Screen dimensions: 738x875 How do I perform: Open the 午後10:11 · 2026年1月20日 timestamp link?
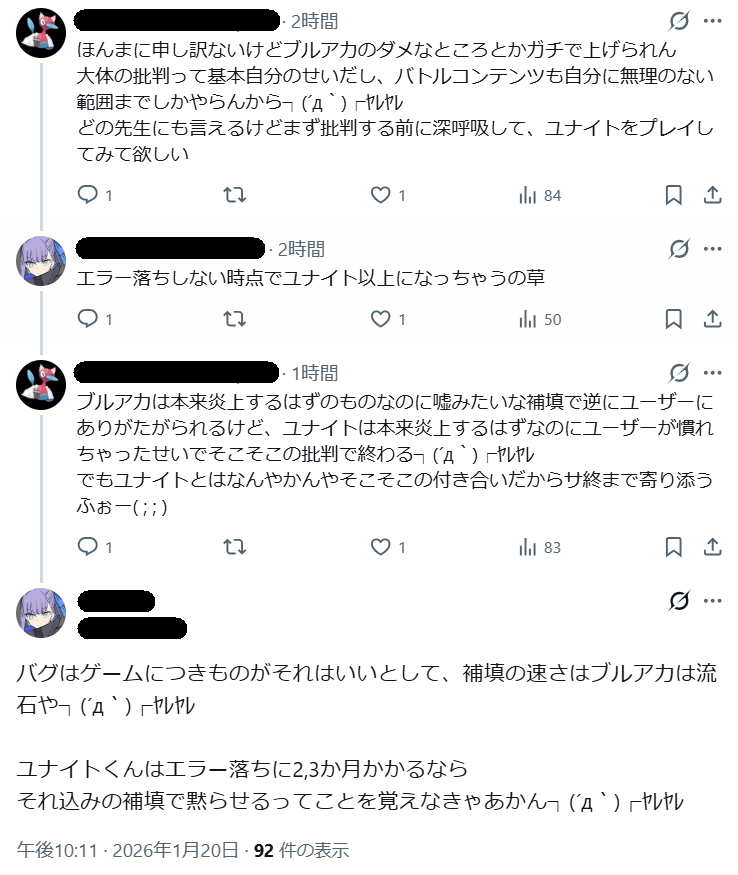tap(129, 851)
